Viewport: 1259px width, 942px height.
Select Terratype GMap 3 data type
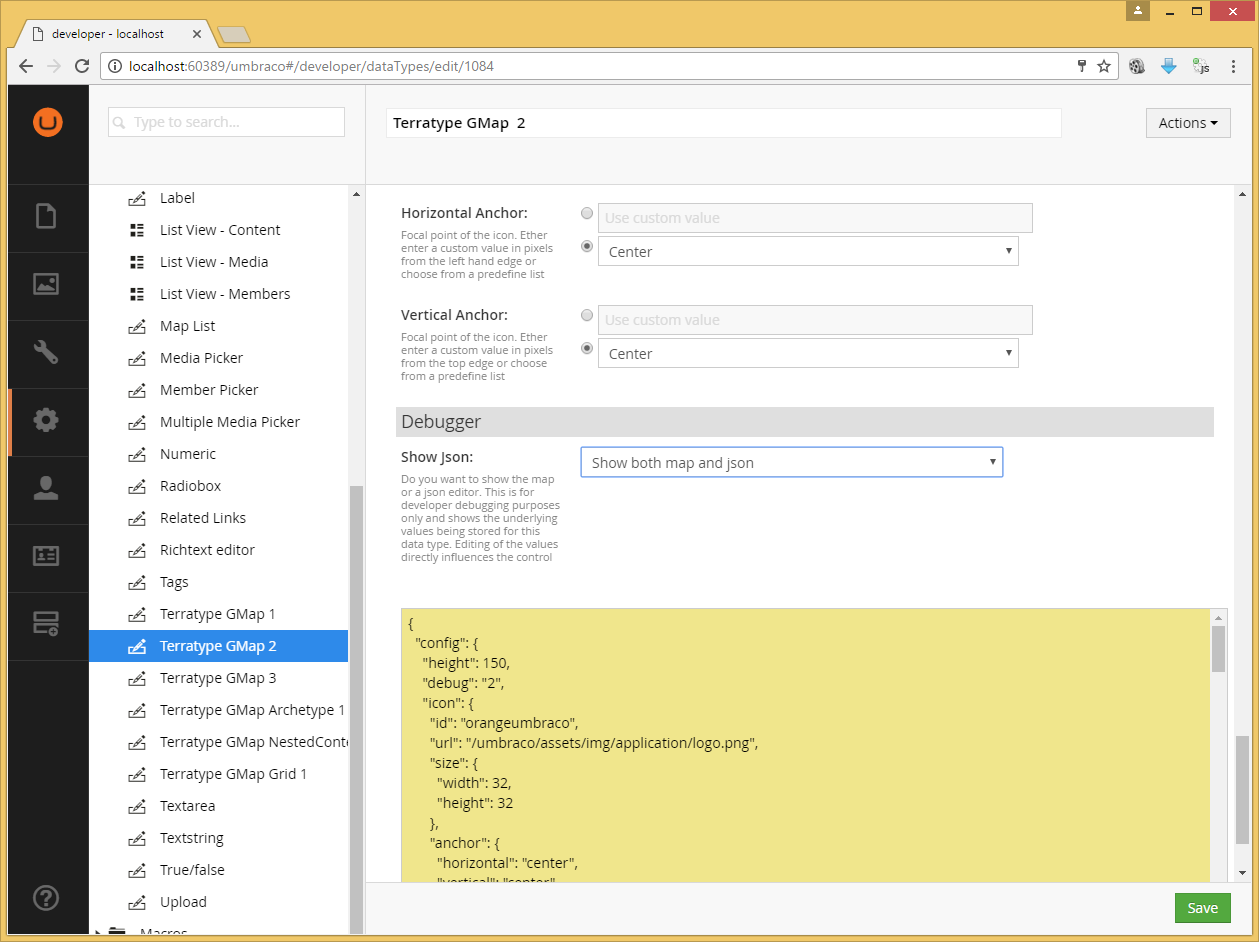(218, 678)
